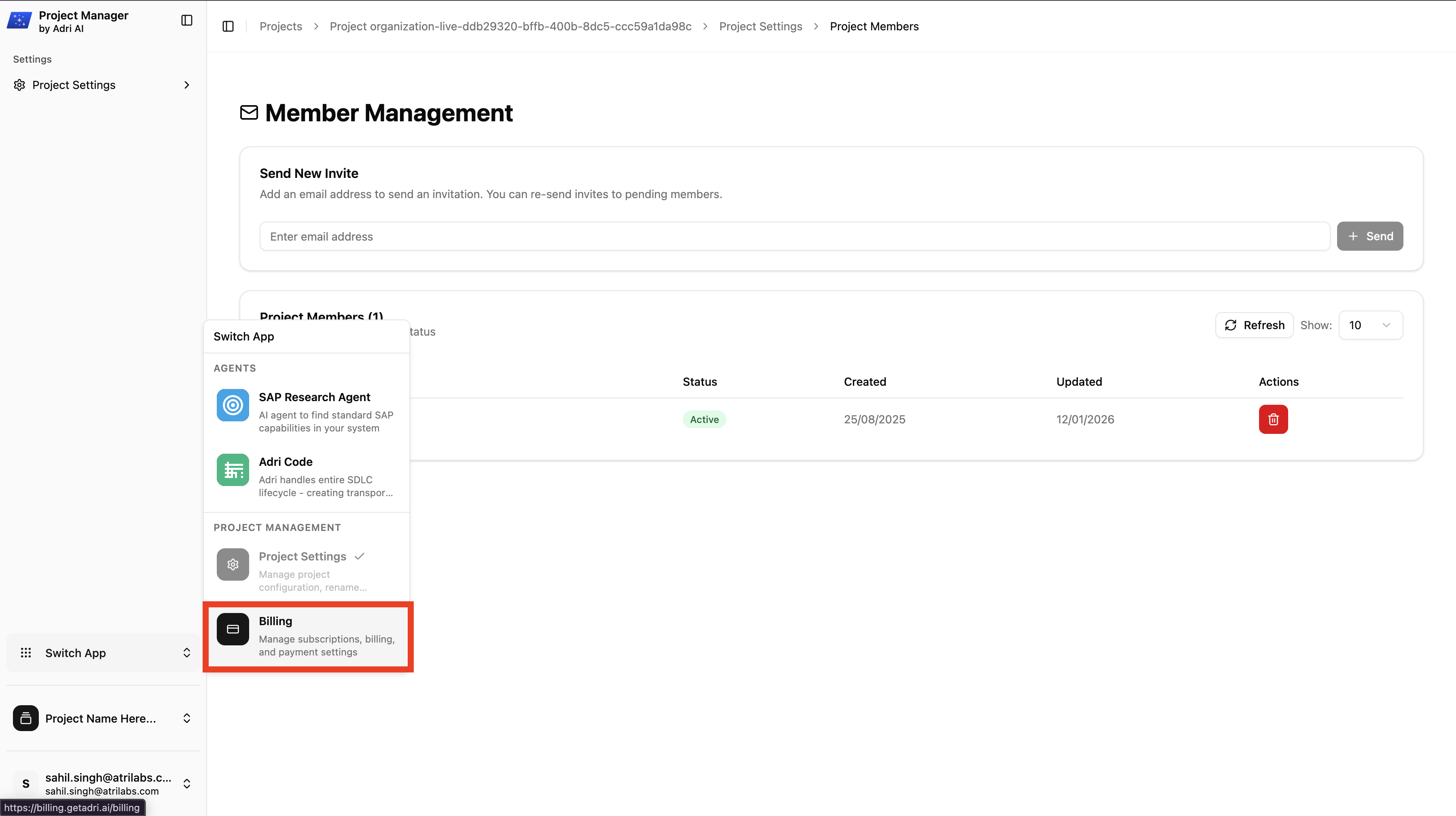This screenshot has height=816, width=1456.
Task: Click the Billing credit card icon
Action: 232,628
